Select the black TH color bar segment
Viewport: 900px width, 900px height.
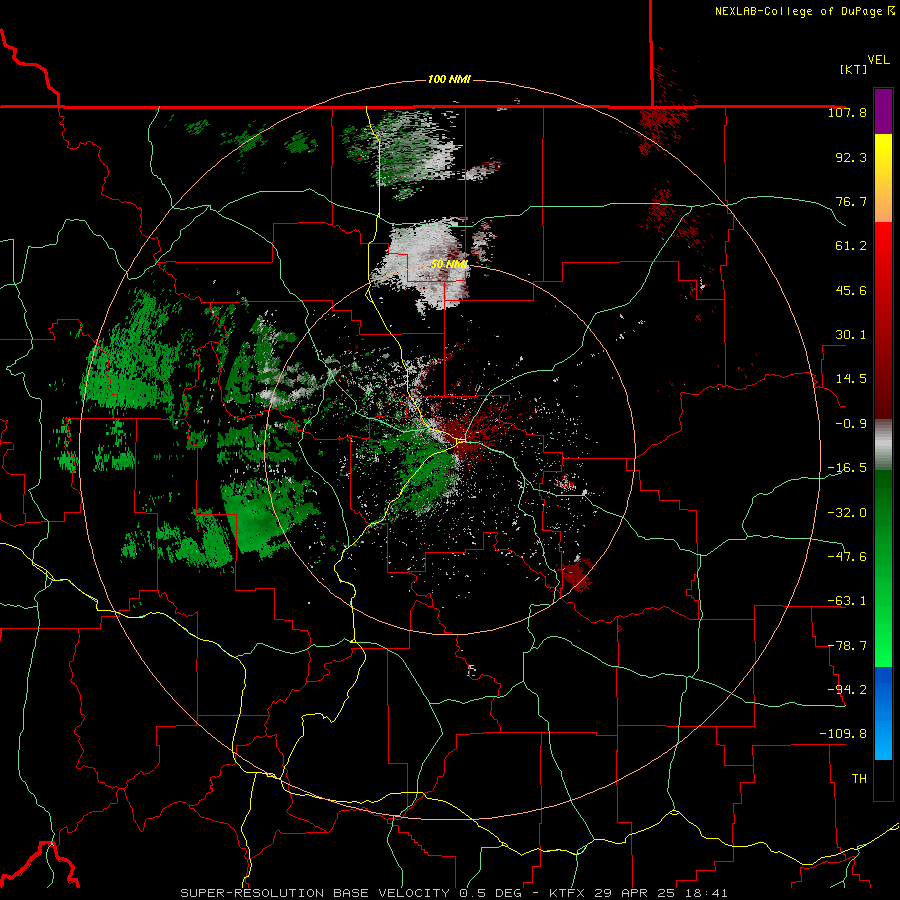pos(883,779)
